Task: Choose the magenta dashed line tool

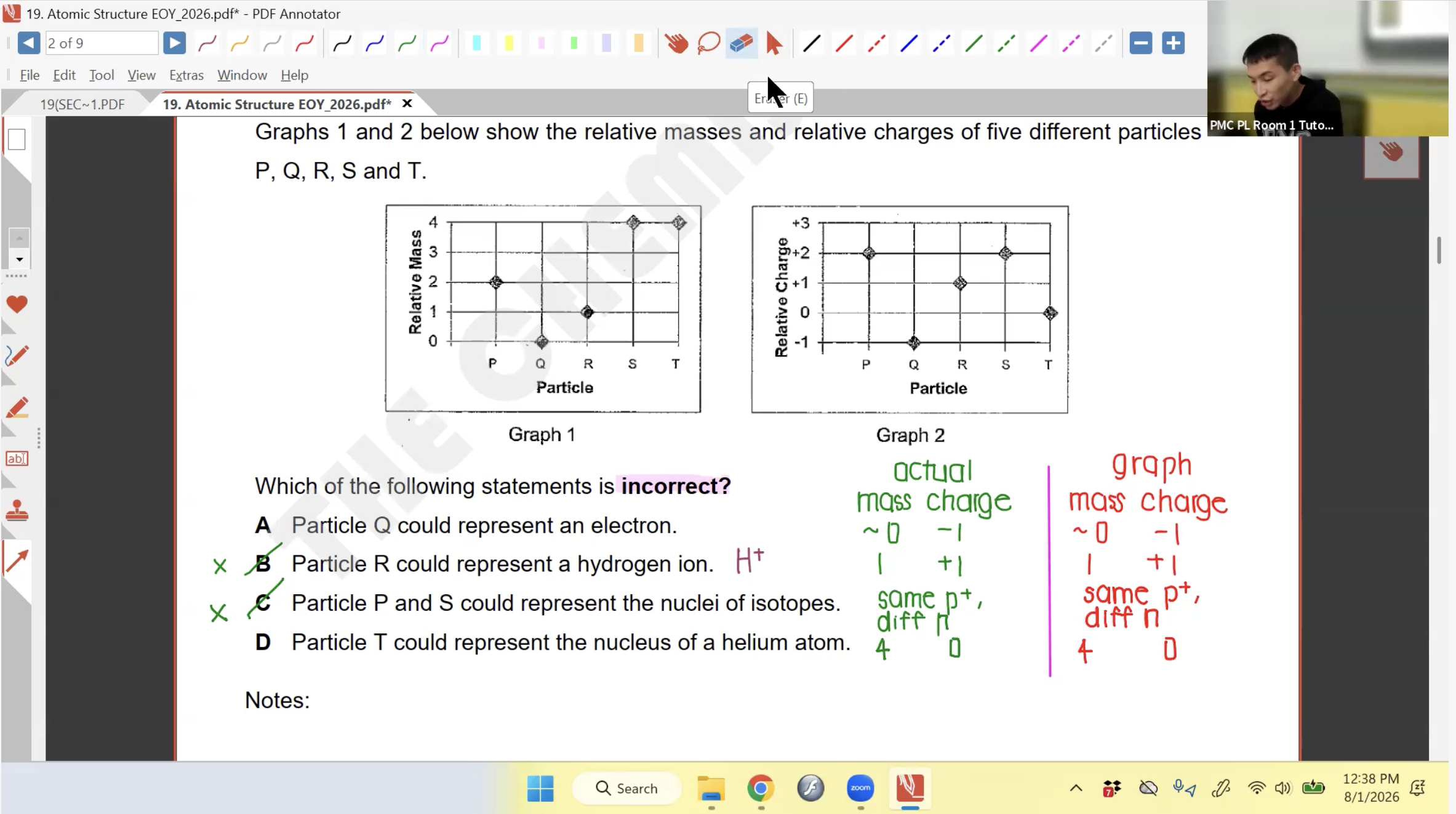Action: tap(1071, 43)
